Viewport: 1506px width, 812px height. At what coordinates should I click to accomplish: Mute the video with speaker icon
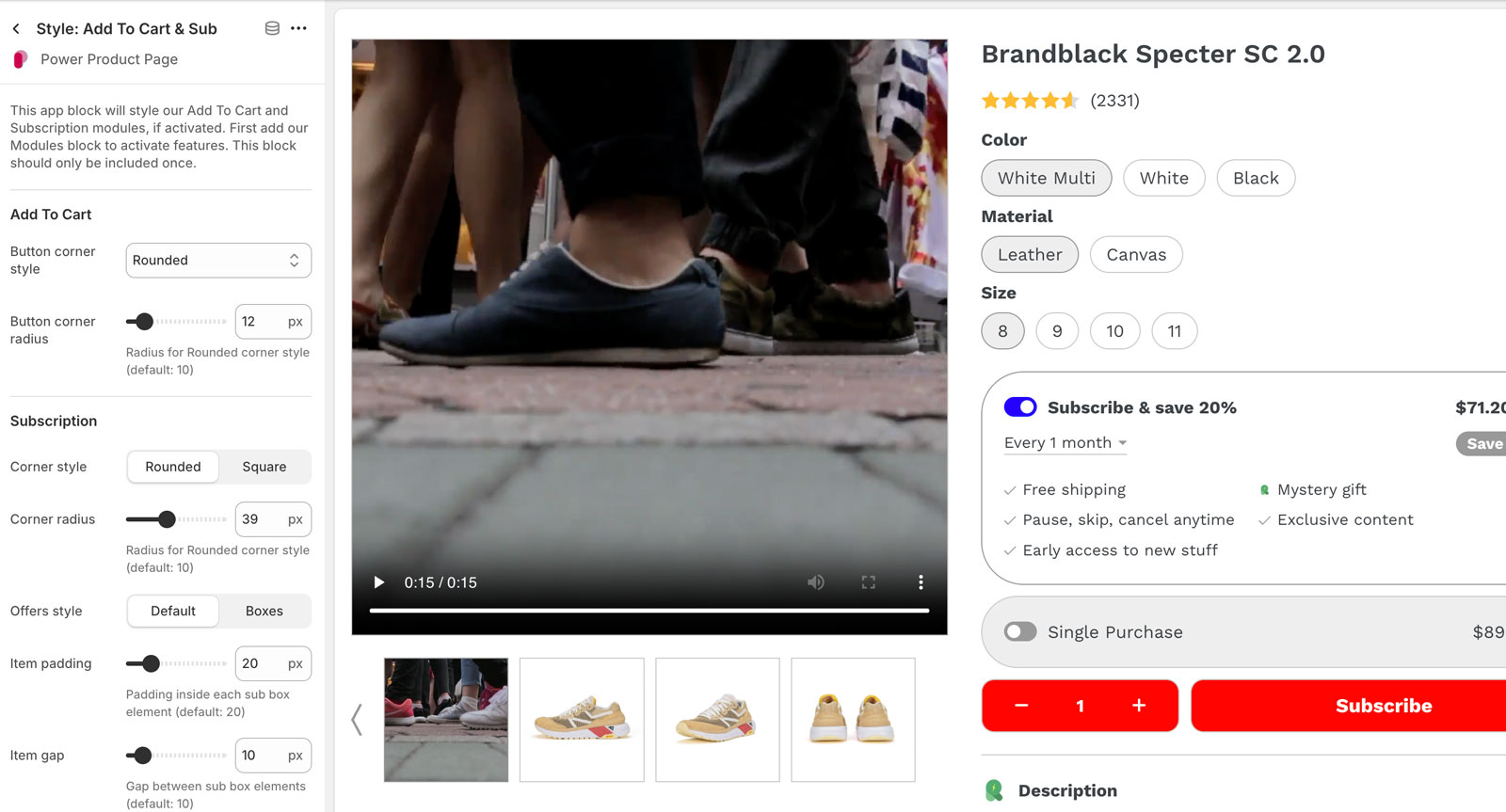[x=816, y=582]
